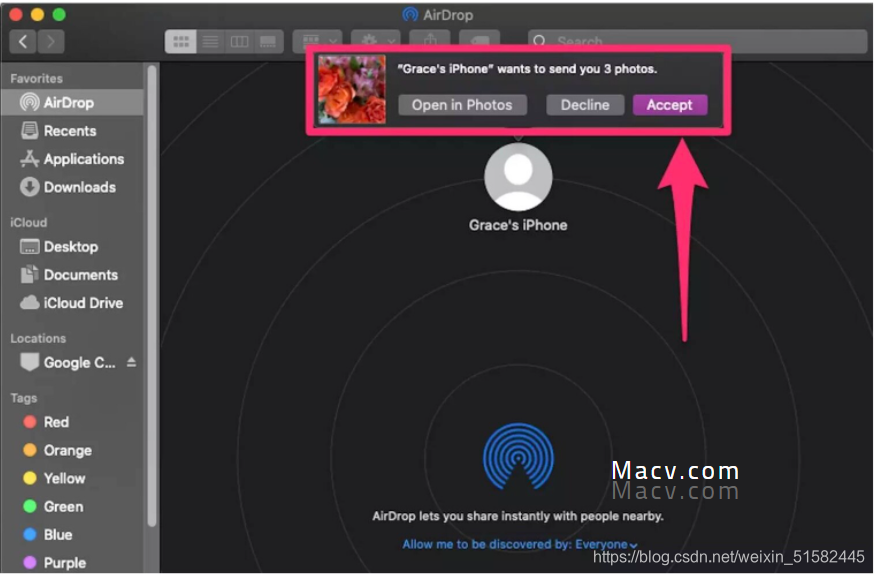Open the action gear menu
Image resolution: width=875 pixels, height=576 pixels.
click(376, 40)
